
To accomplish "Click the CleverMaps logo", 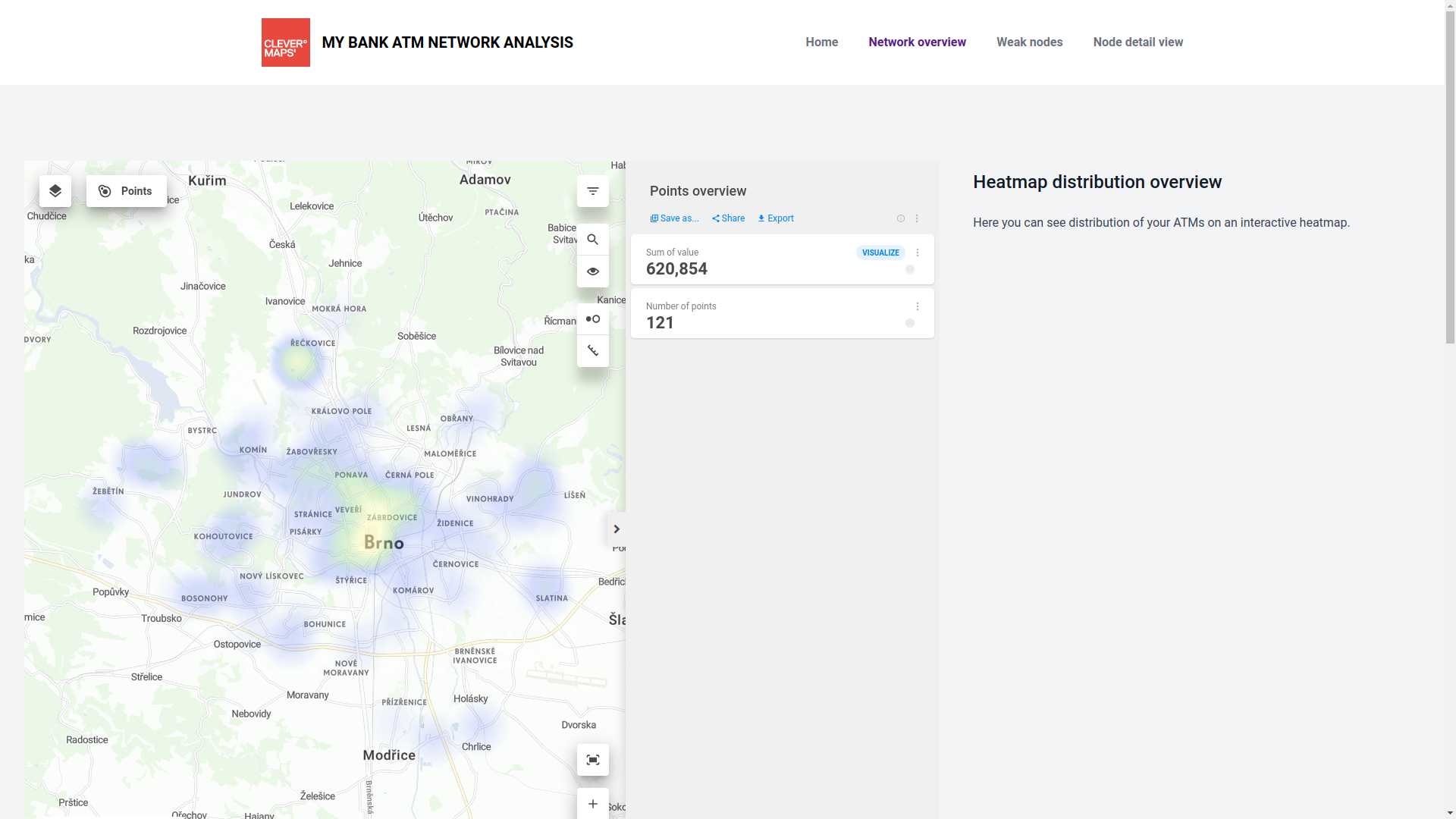I will pos(286,42).
